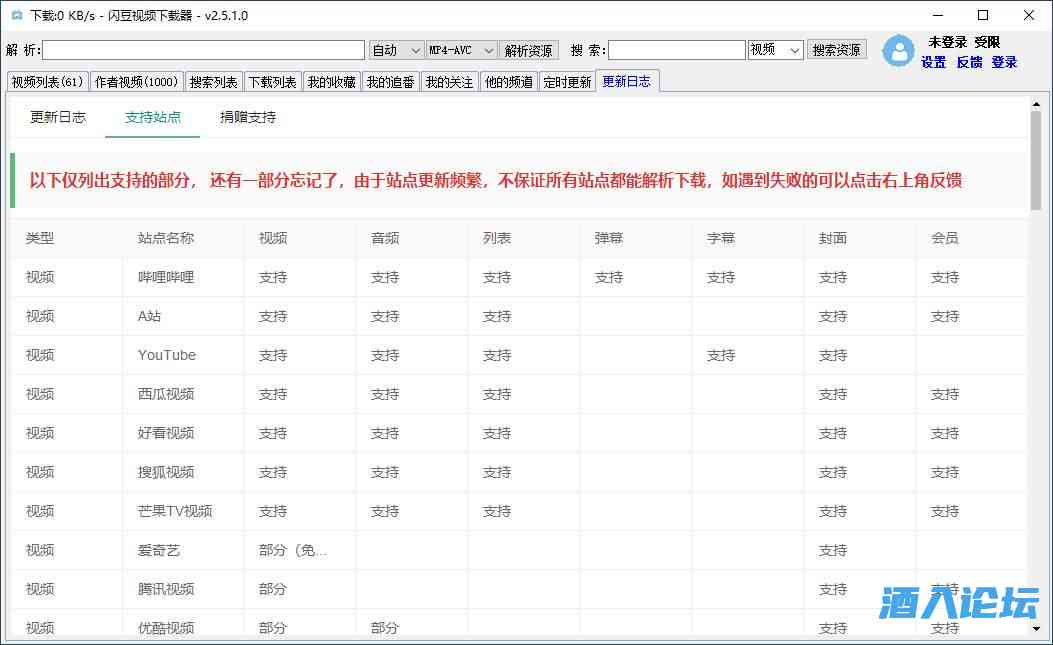Viewport: 1053px width, 645px height.
Task: Focus the 搜索 input field
Action: (x=677, y=50)
